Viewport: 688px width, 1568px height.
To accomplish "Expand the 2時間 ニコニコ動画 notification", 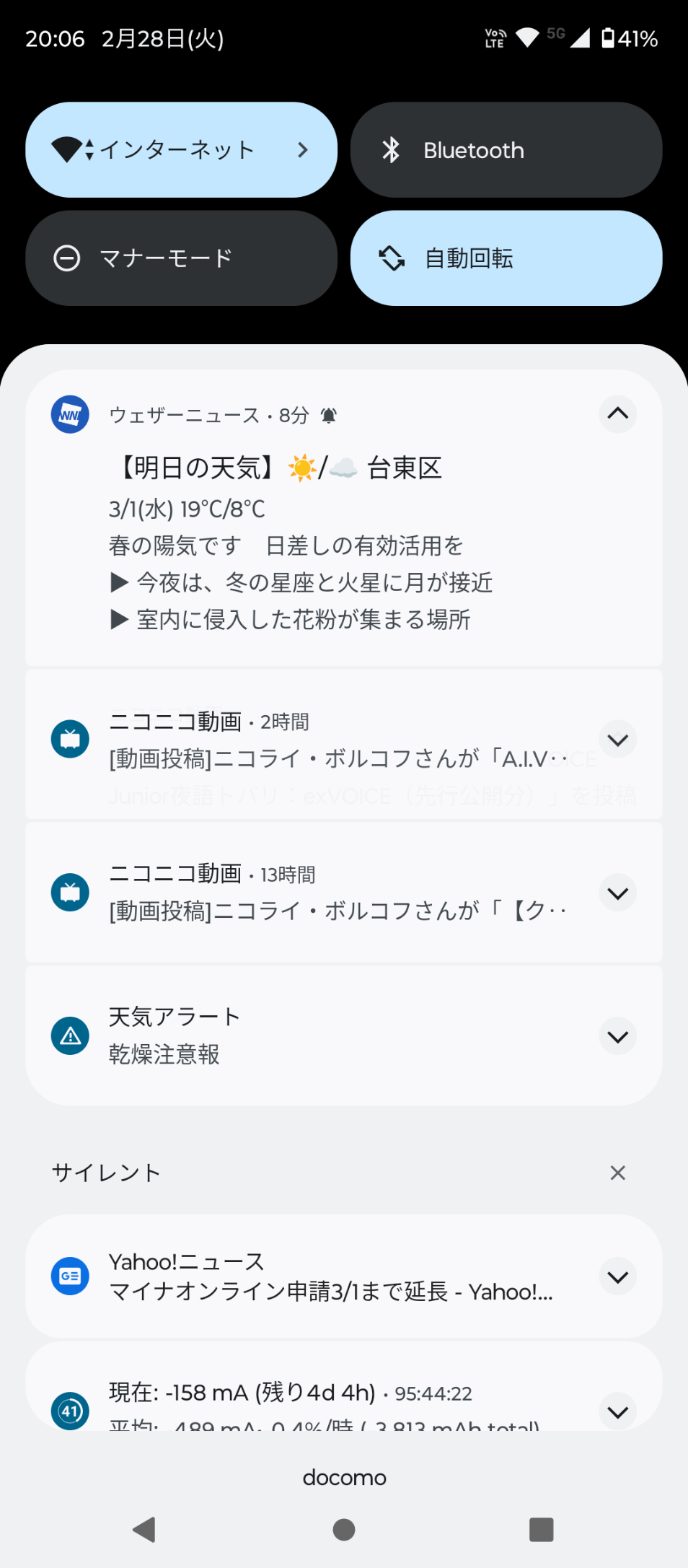I will [x=617, y=740].
